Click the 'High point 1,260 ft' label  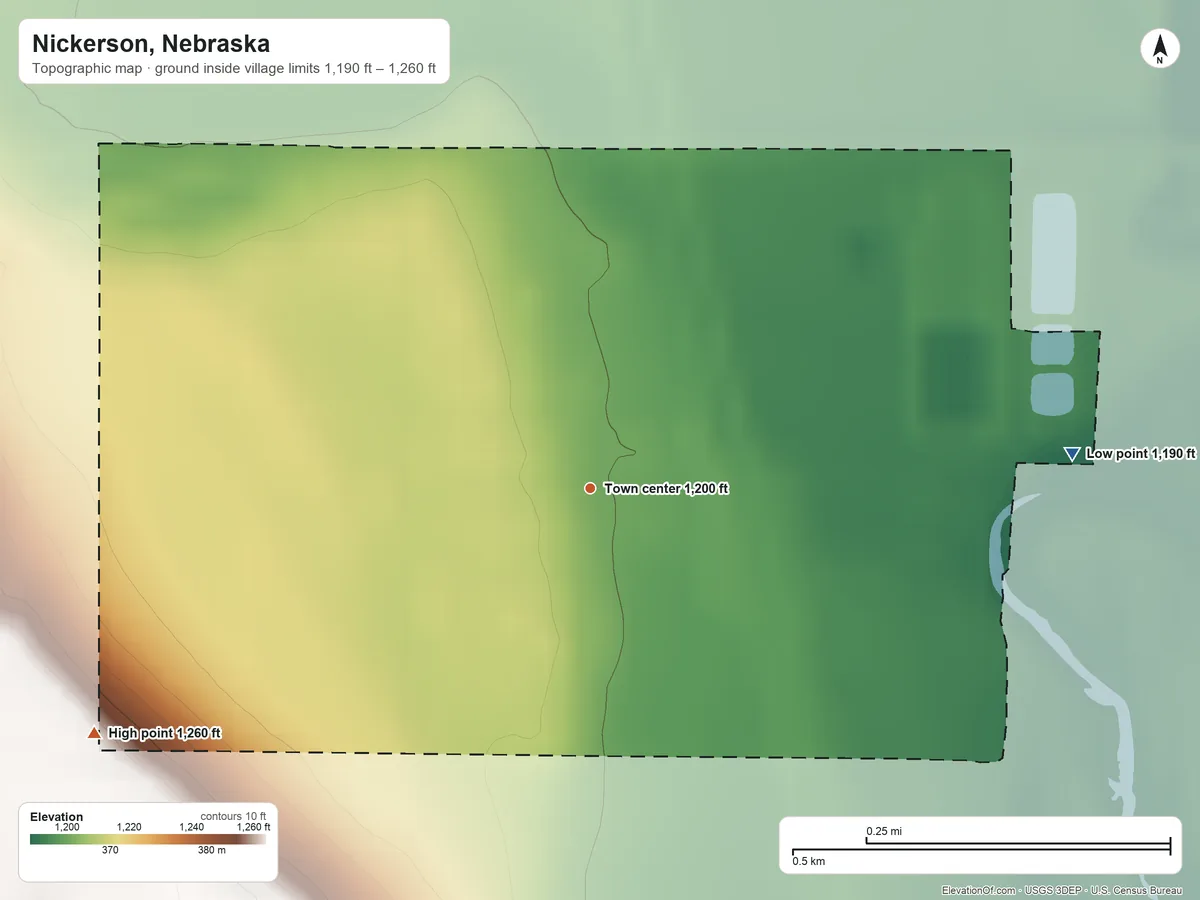(165, 733)
